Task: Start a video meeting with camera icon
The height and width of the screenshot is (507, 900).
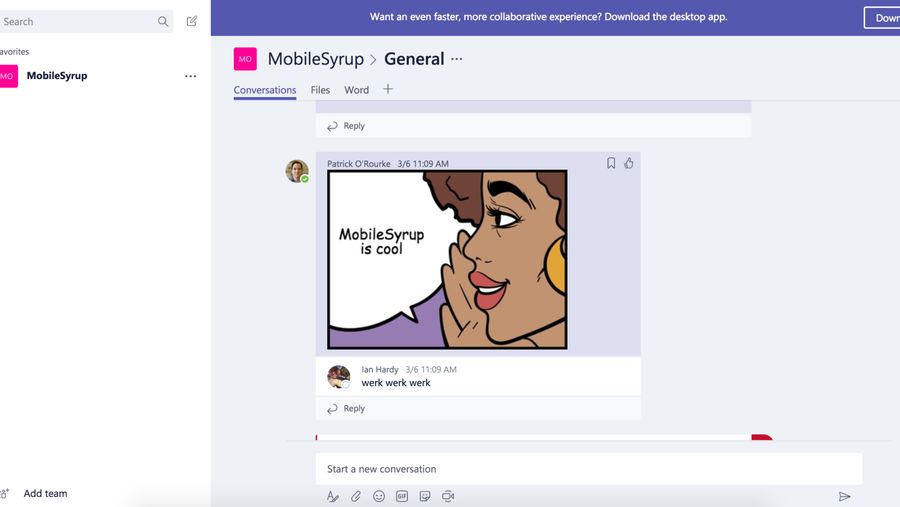Action: pos(448,496)
